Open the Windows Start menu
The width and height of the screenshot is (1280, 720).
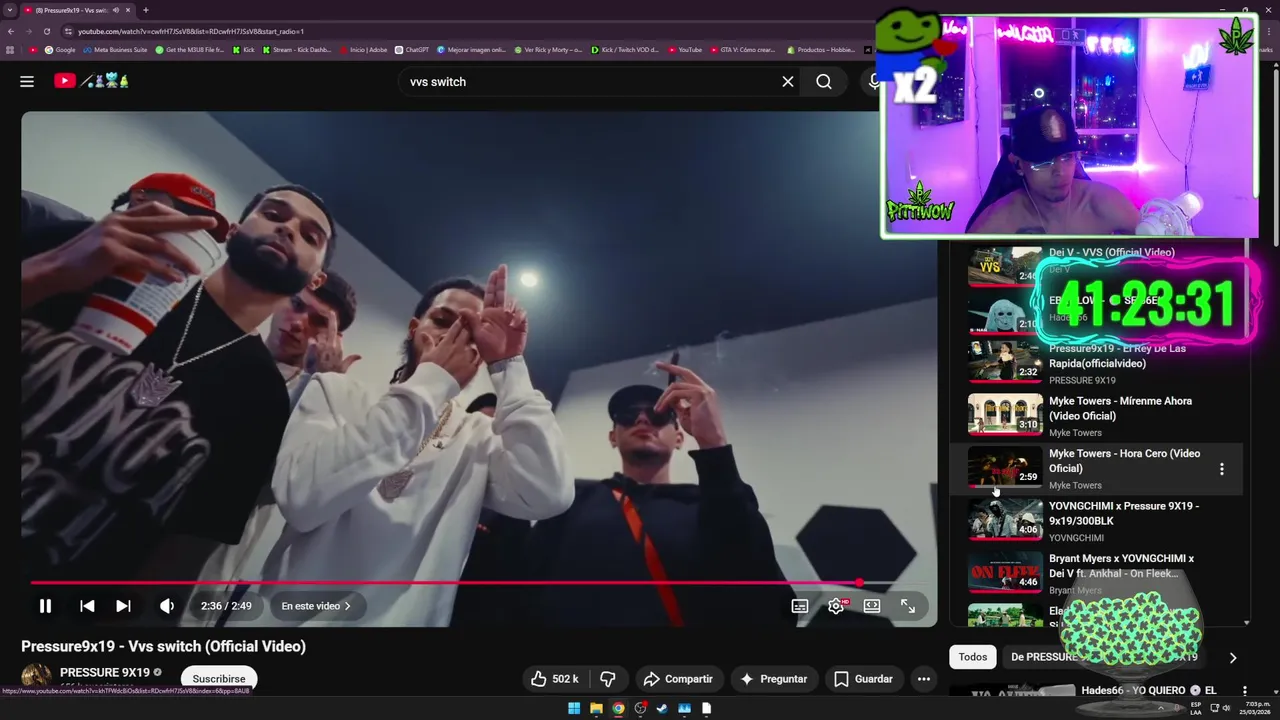coord(574,709)
